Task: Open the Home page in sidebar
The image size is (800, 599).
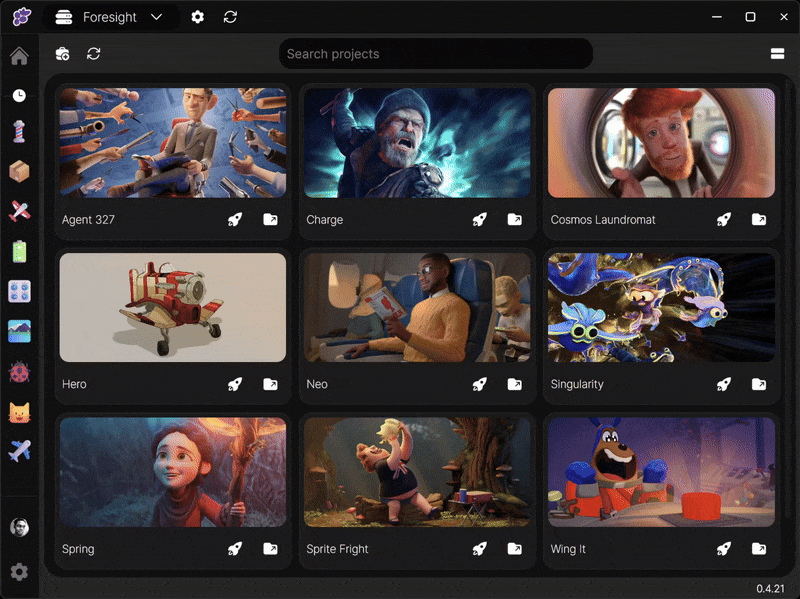Action: (19, 56)
